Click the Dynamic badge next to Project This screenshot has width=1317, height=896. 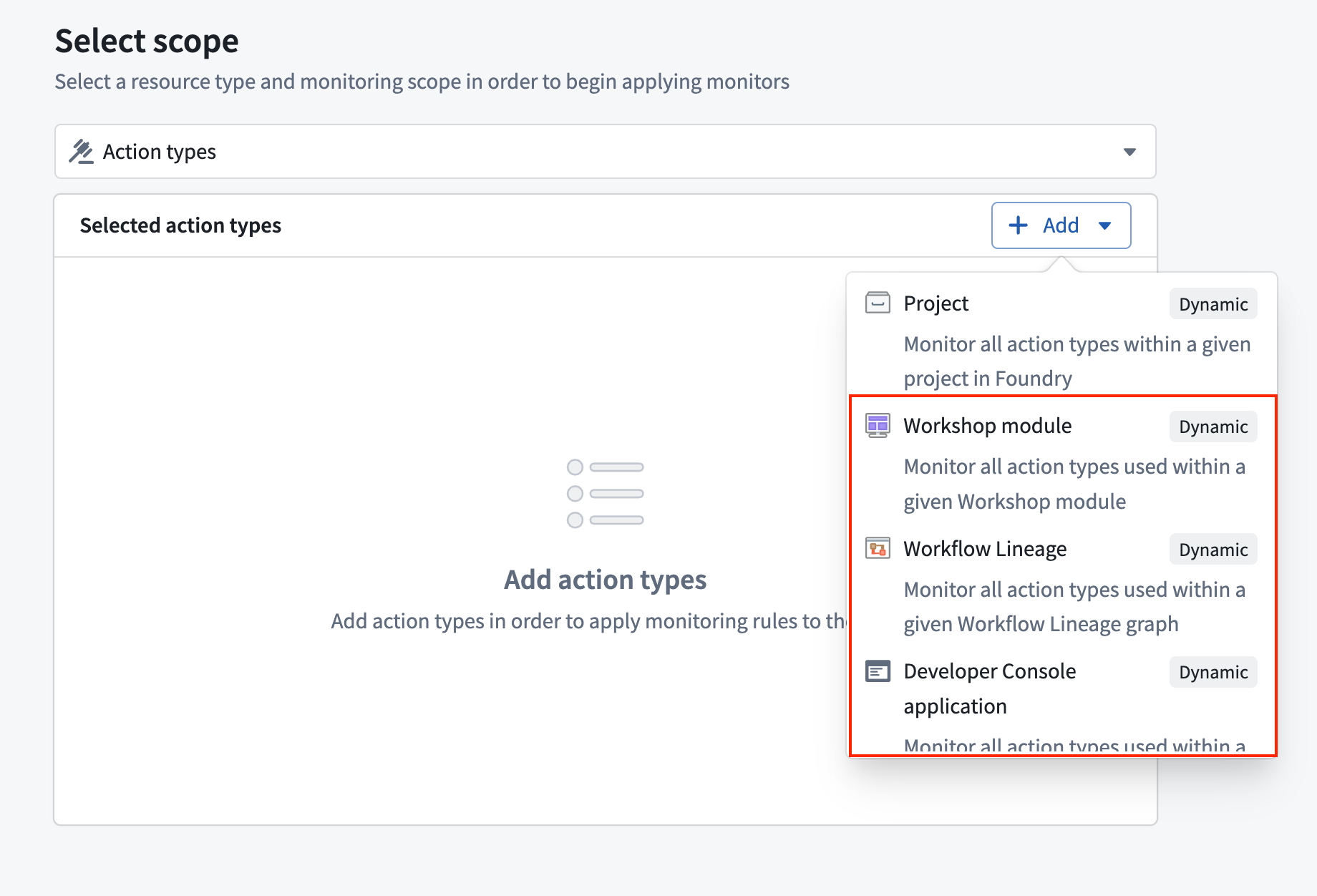point(1213,303)
